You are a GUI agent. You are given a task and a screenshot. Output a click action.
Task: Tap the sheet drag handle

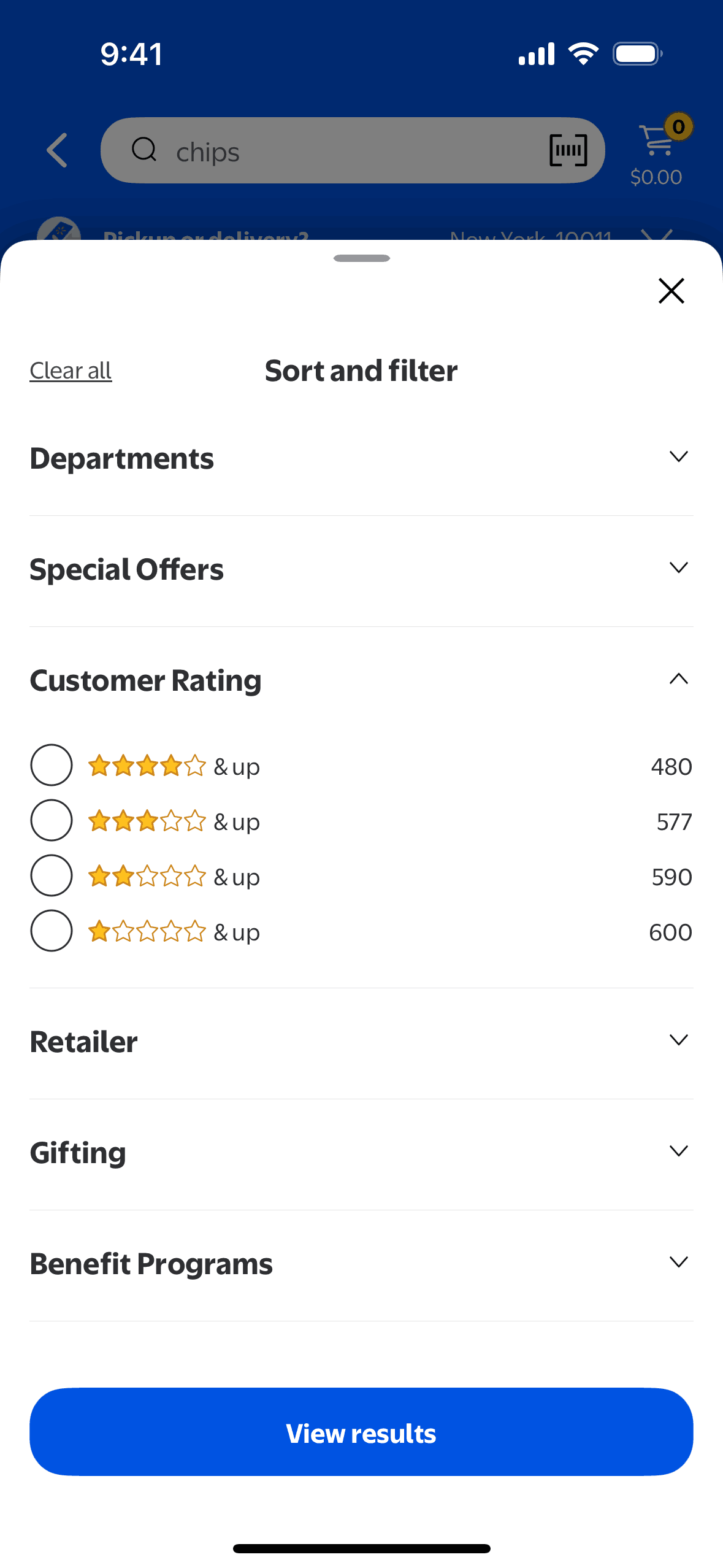coord(362,258)
